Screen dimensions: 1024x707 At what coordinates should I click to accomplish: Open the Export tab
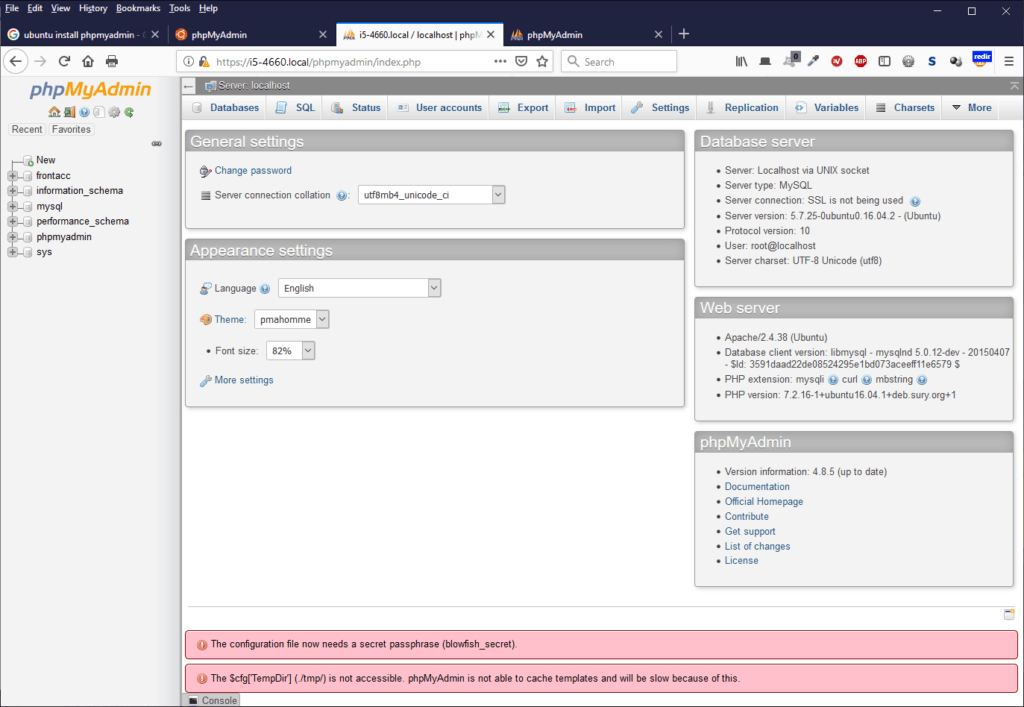(x=523, y=108)
